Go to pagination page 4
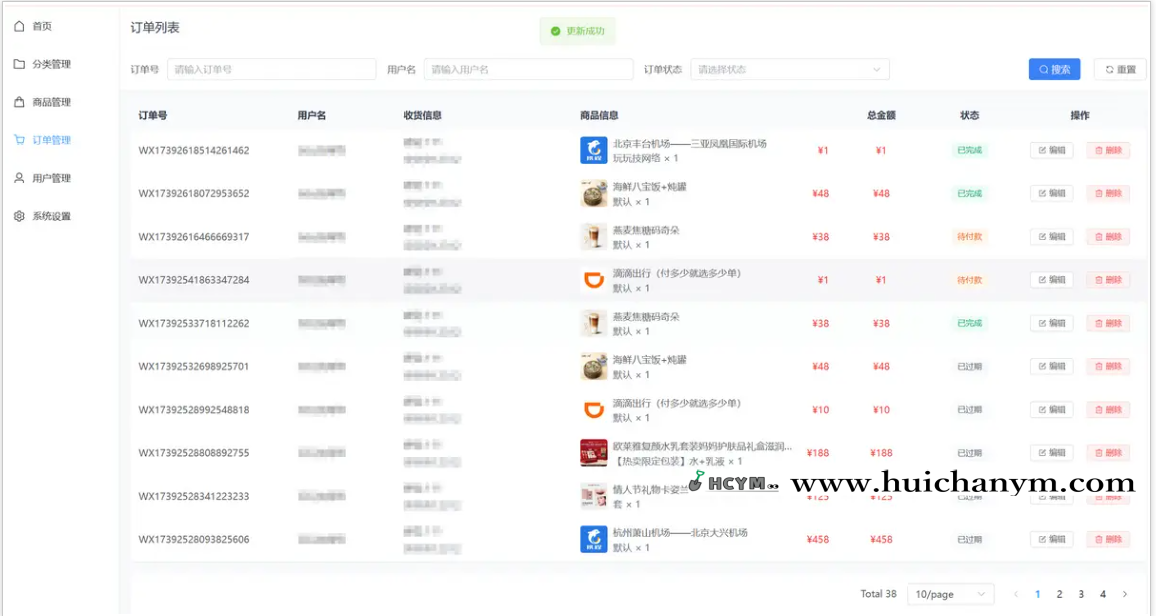The width and height of the screenshot is (1156, 616). [1103, 594]
